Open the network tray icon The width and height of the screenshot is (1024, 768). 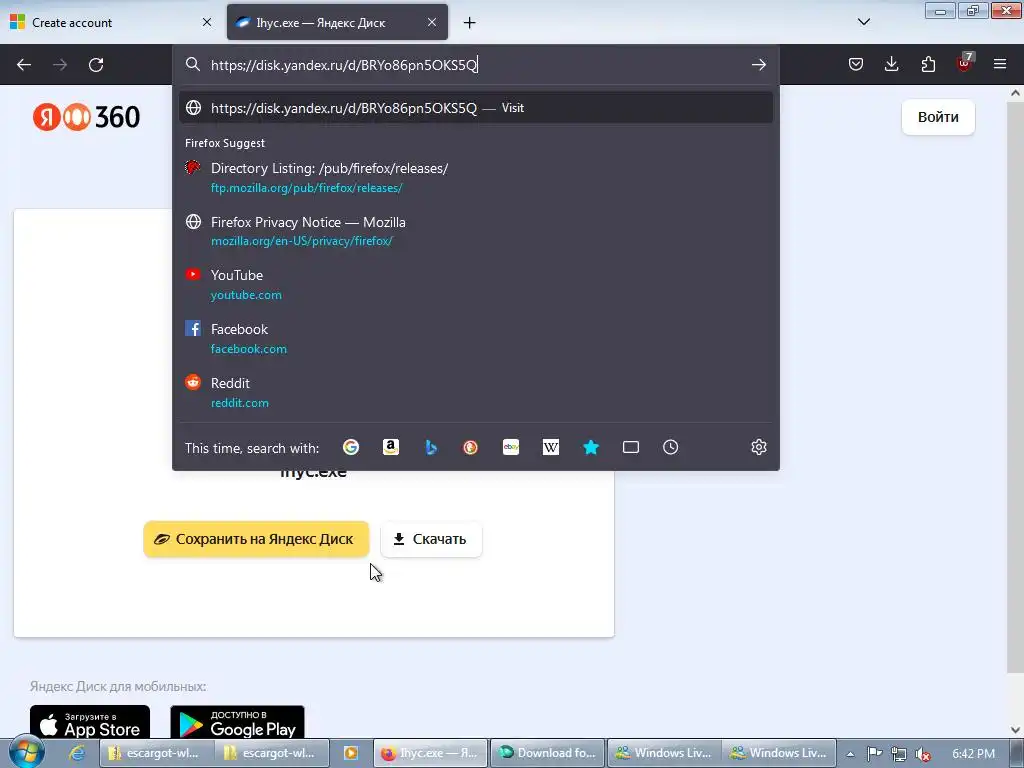pyautogui.click(x=899, y=754)
